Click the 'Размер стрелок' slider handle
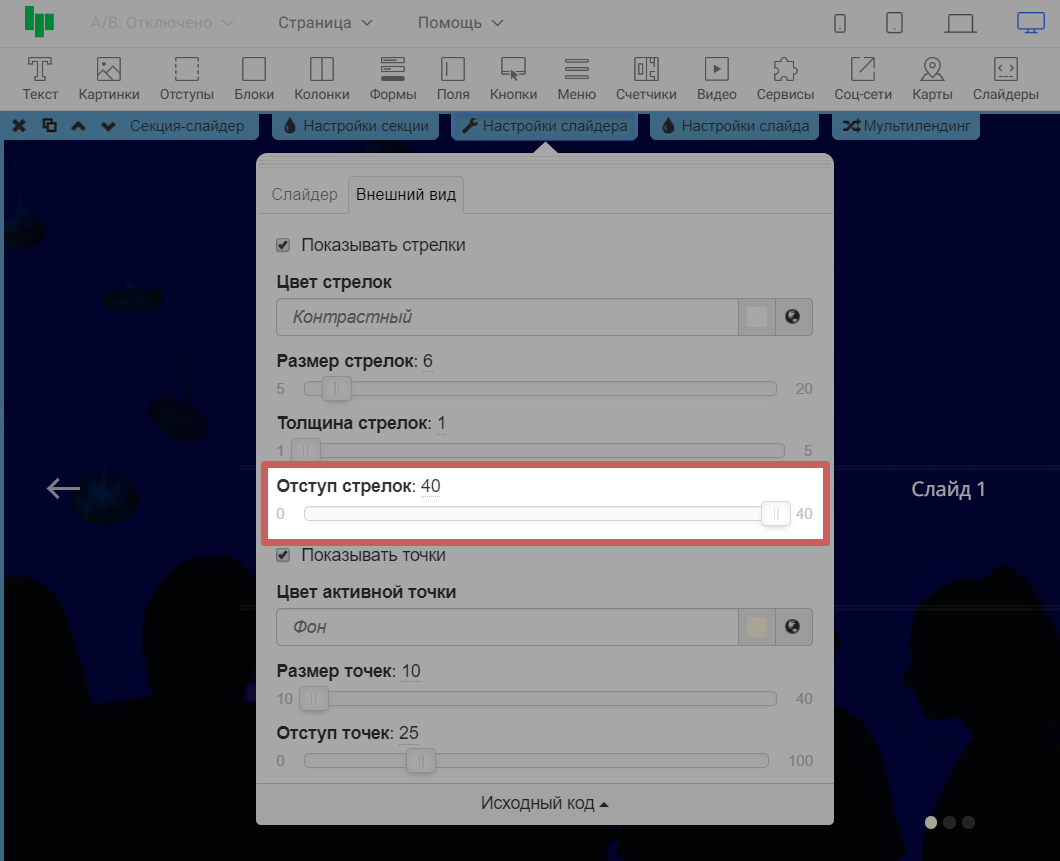 336,389
